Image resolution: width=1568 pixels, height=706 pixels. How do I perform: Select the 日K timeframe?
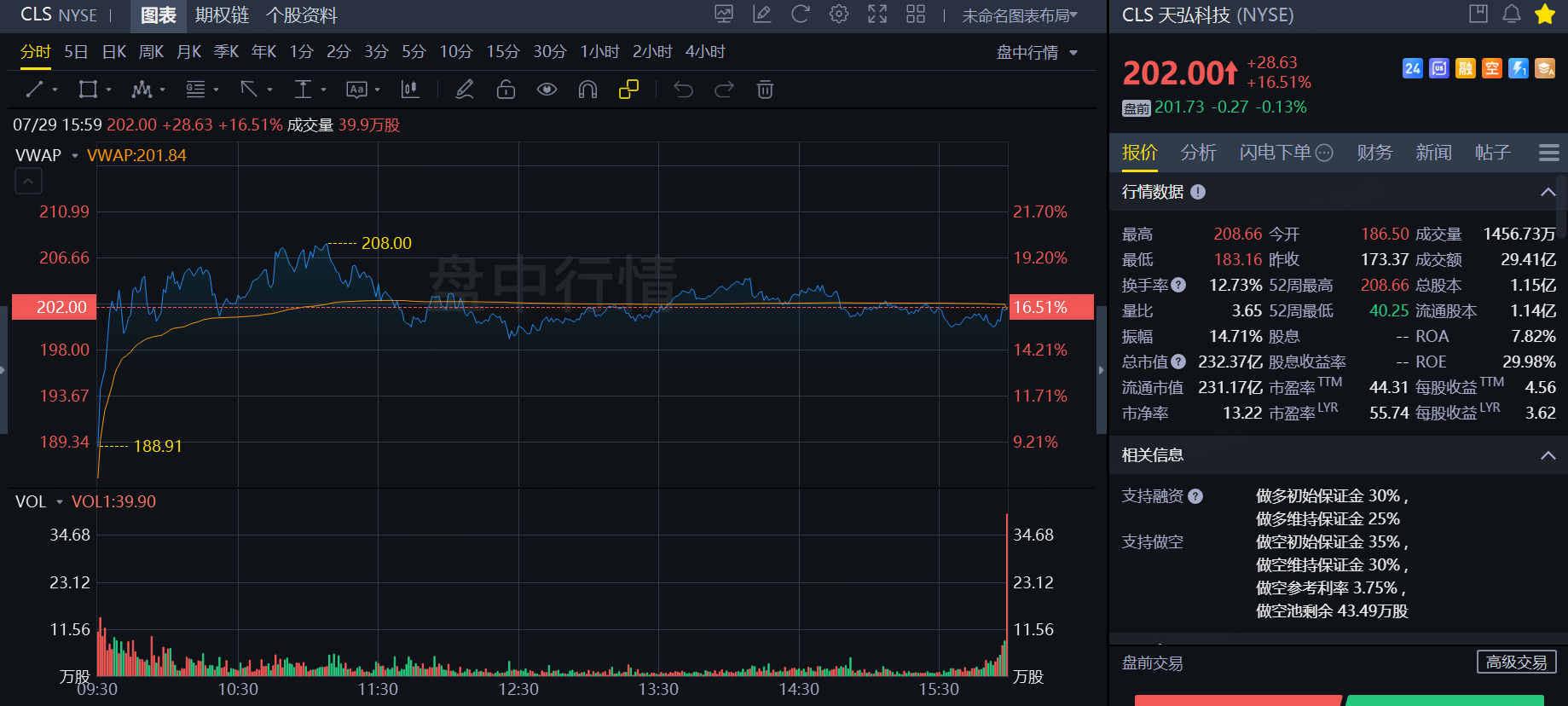click(114, 52)
